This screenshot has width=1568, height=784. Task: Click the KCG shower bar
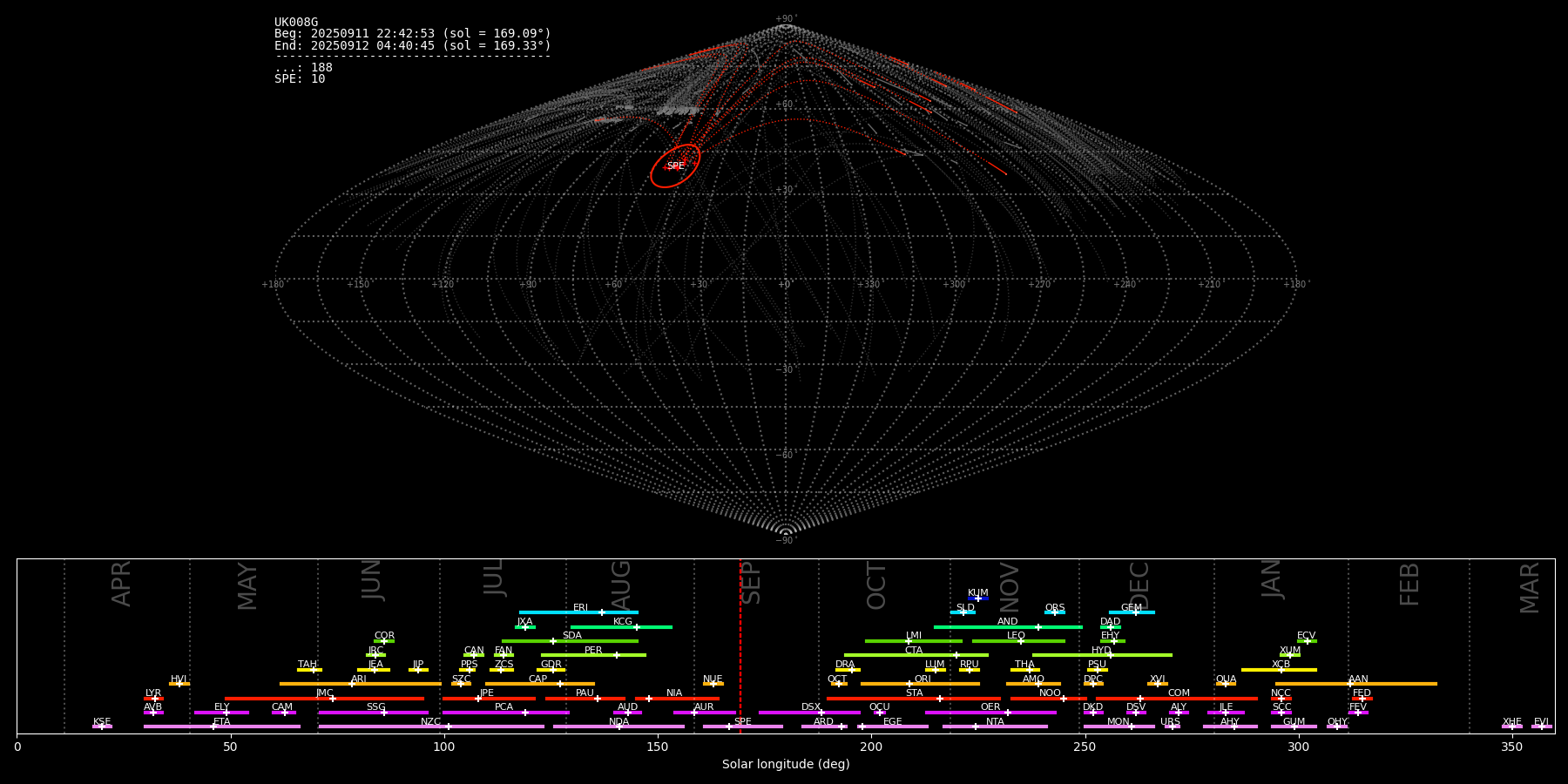coord(621,627)
